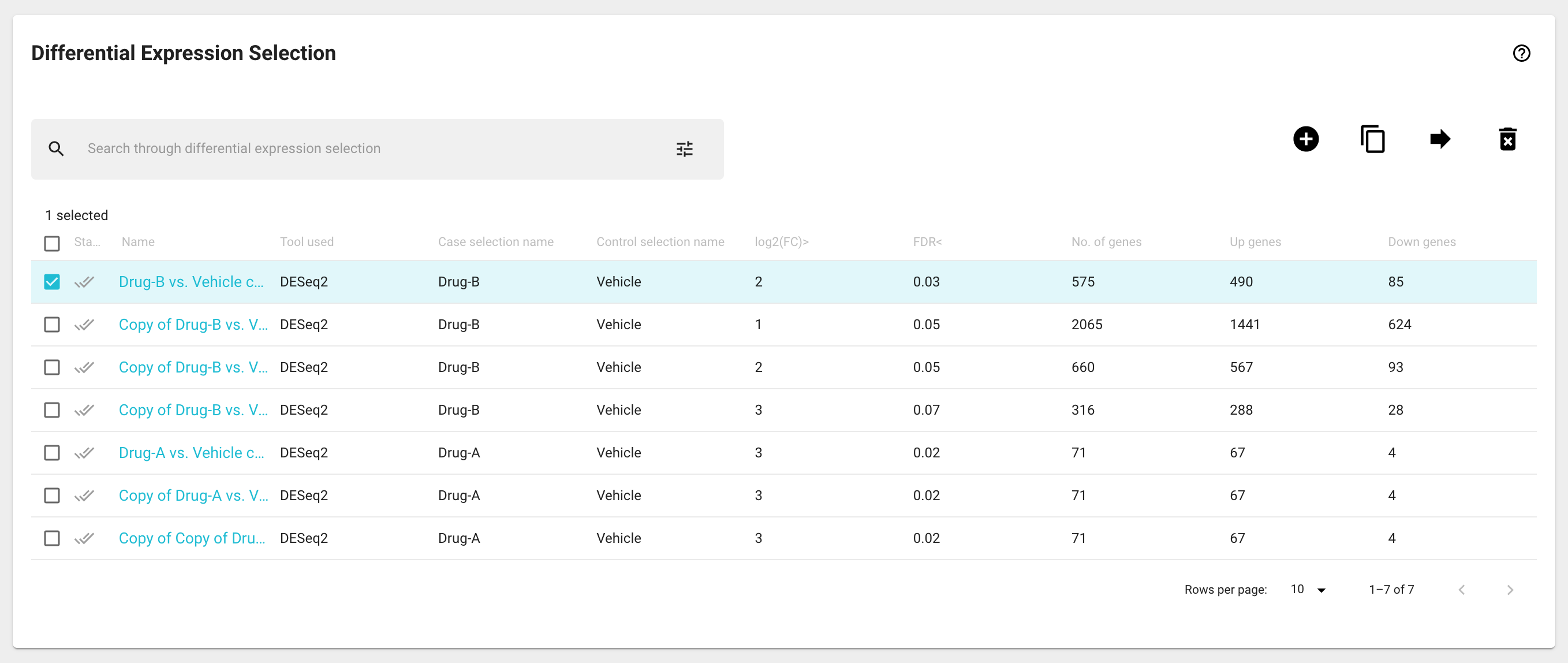Uncheck the Drug-B vs. Vehicle row checkbox

coord(52,281)
